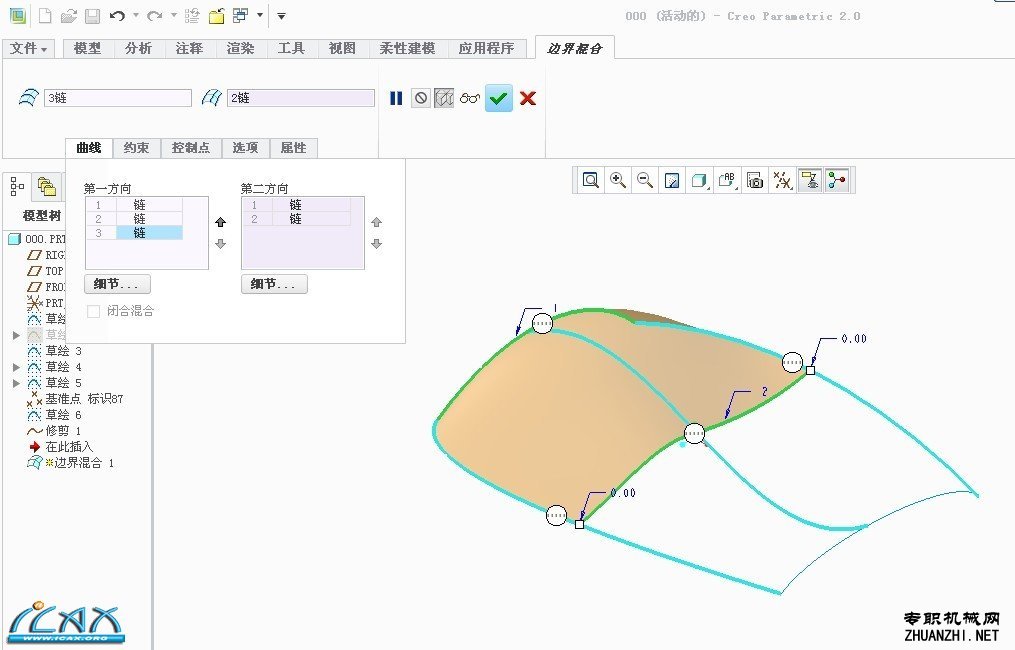Click the Open file icon
1015x650 pixels.
69,16
